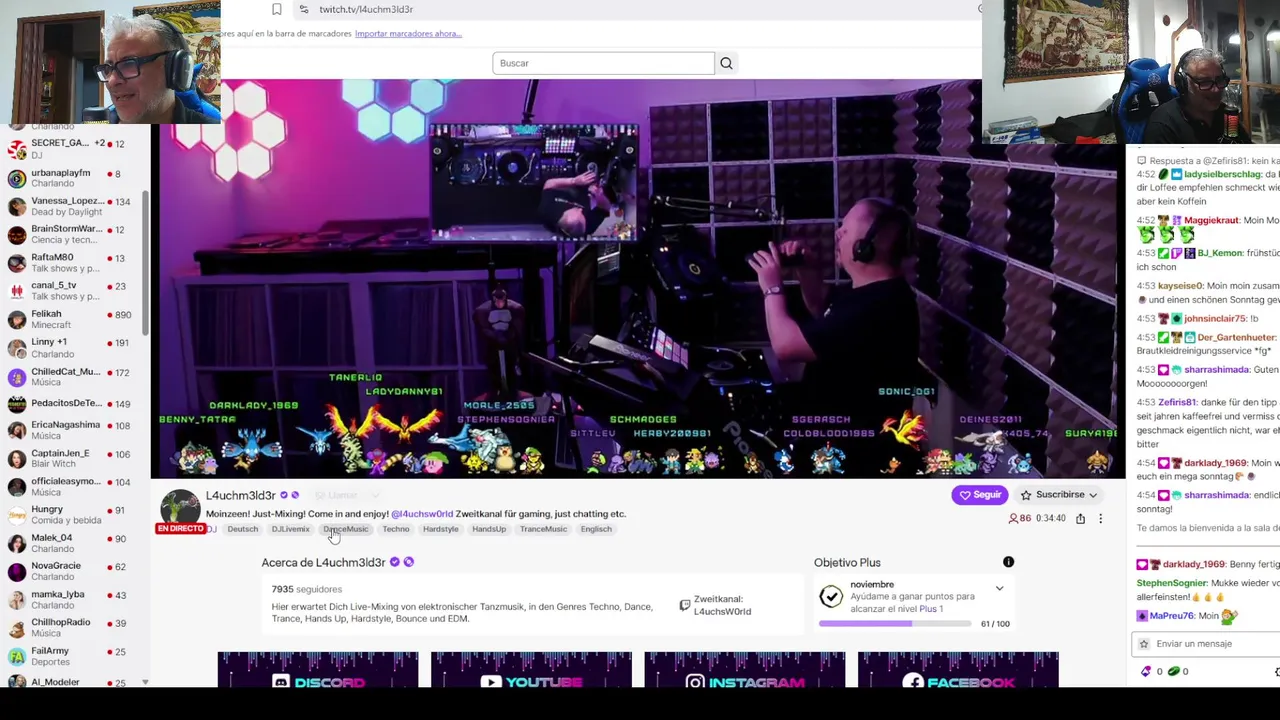
Task: Open Hungry channel avatar in sidebar
Action: click(x=16, y=515)
